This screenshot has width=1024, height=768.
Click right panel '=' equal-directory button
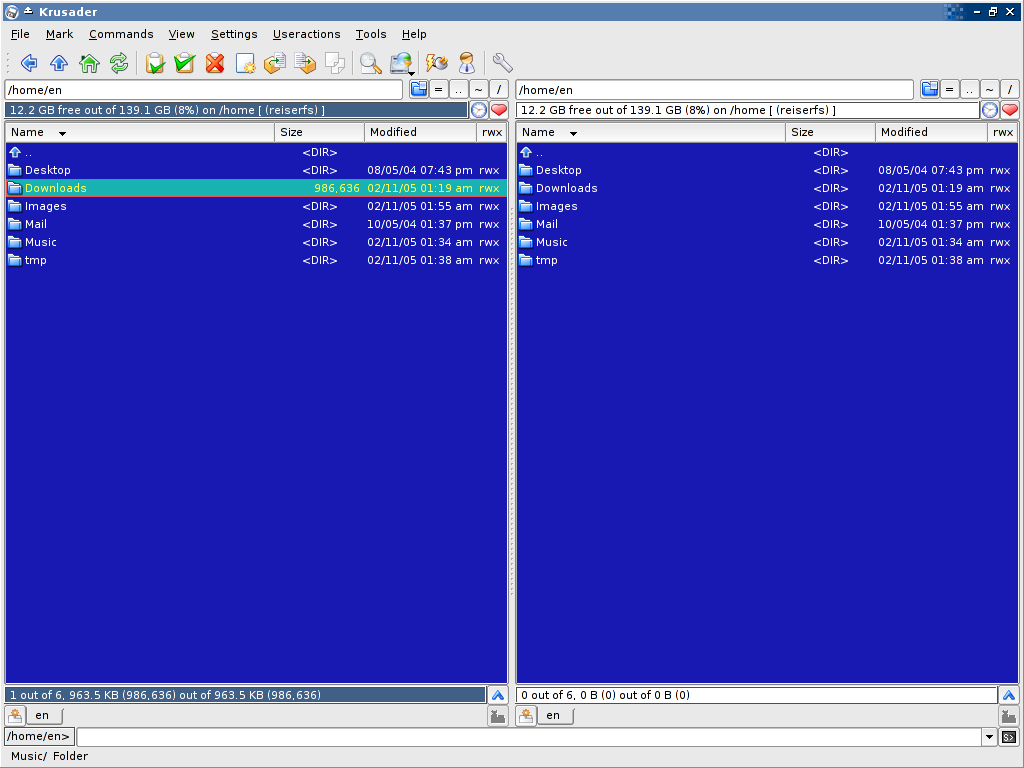950,89
